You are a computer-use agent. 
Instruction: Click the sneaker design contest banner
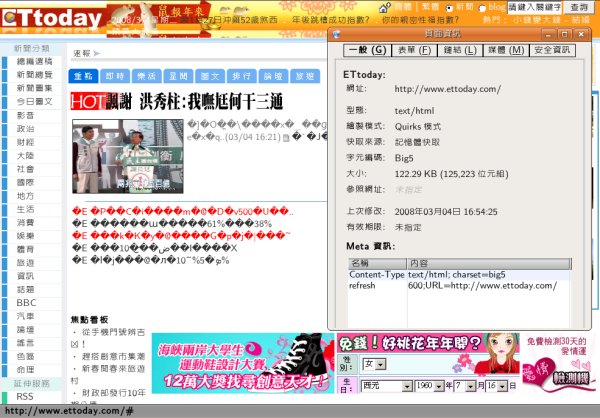(x=243, y=363)
